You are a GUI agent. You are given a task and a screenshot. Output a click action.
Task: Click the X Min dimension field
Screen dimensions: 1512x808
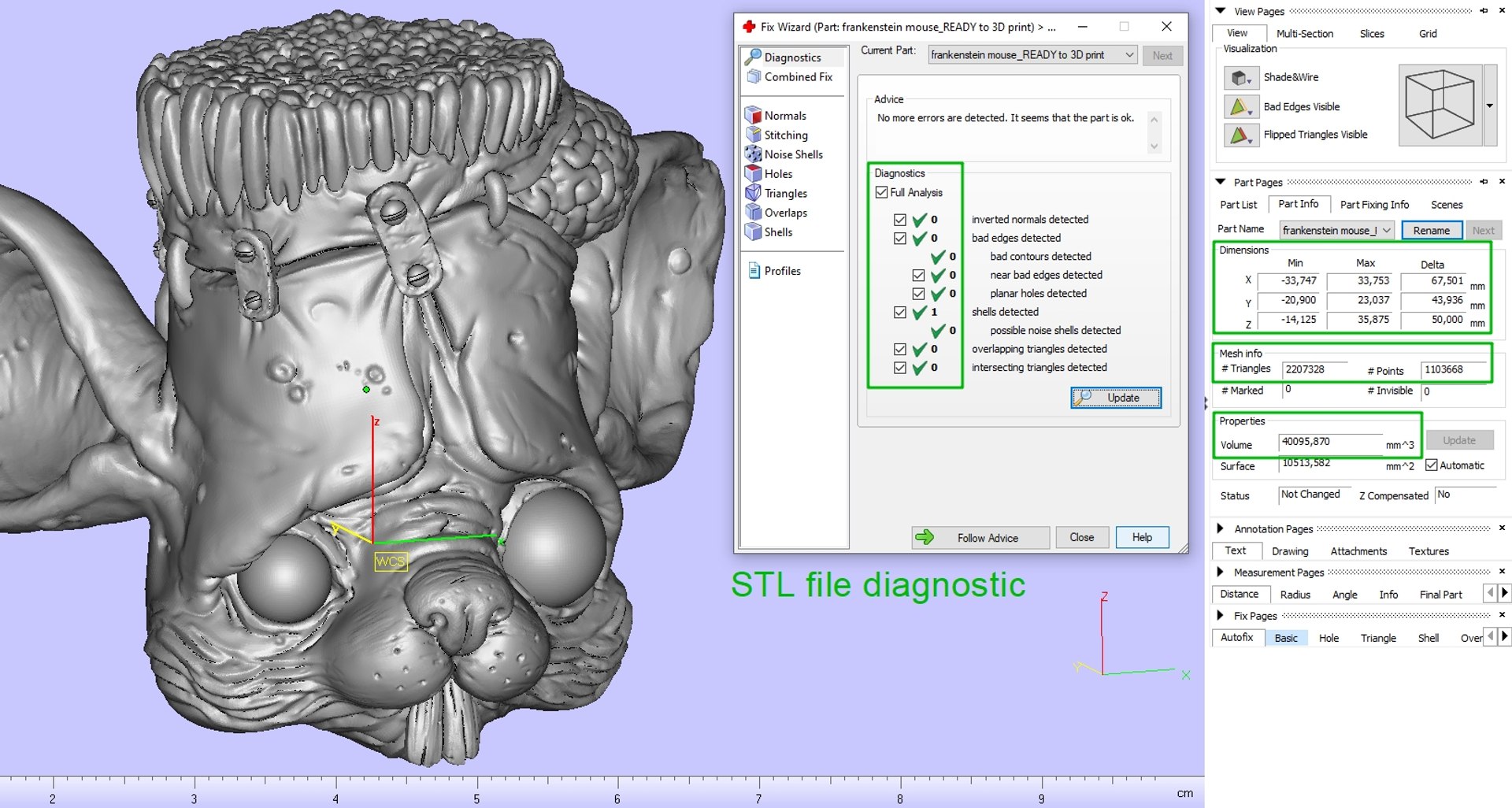point(1289,281)
